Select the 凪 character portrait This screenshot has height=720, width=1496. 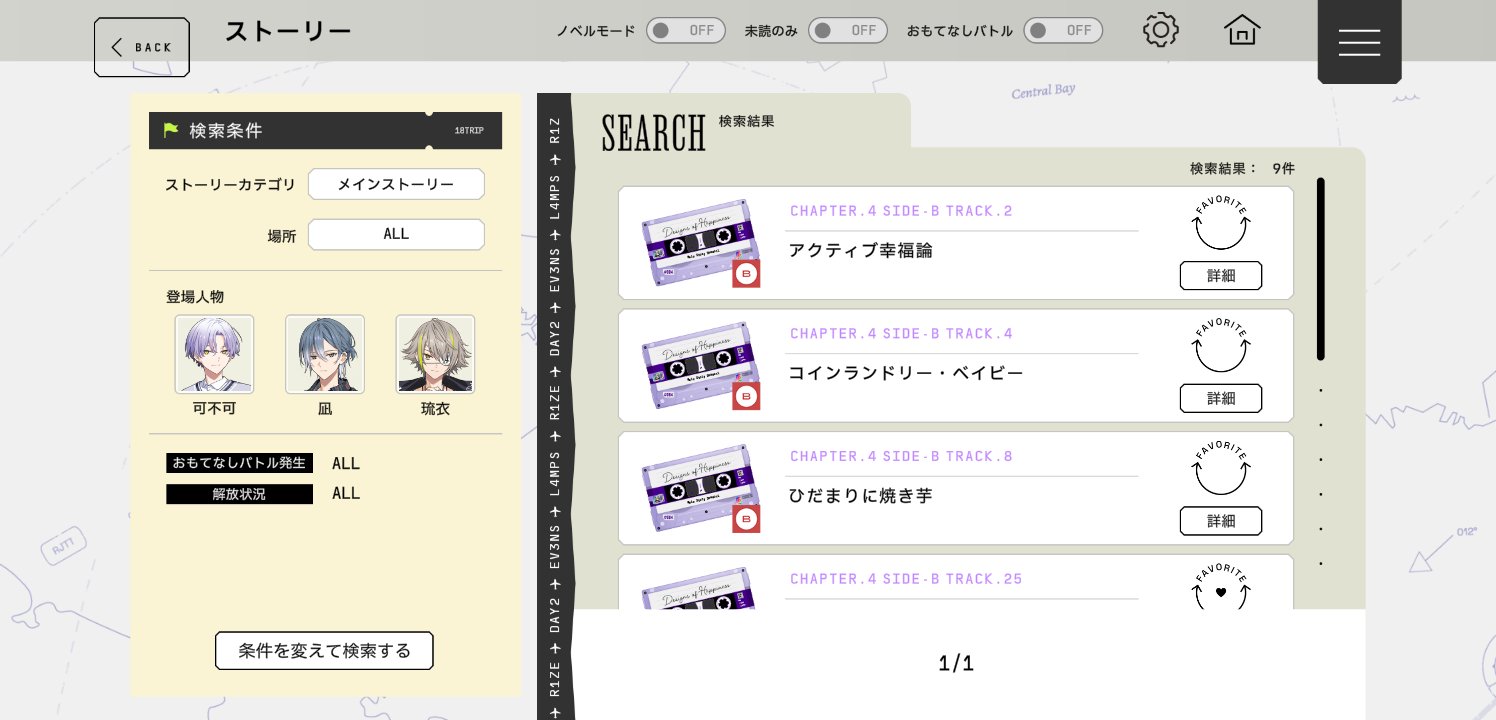pyautogui.click(x=325, y=354)
